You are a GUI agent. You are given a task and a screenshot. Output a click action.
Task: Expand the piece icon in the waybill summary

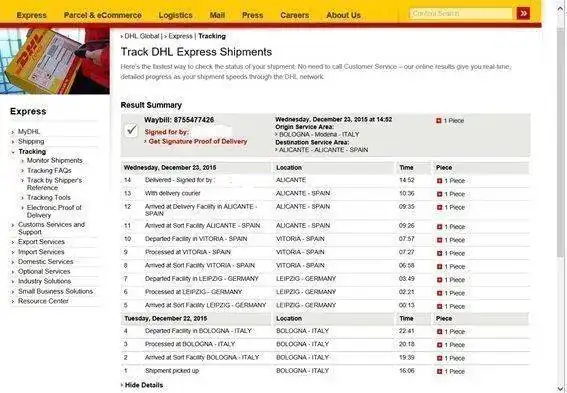tap(439, 120)
